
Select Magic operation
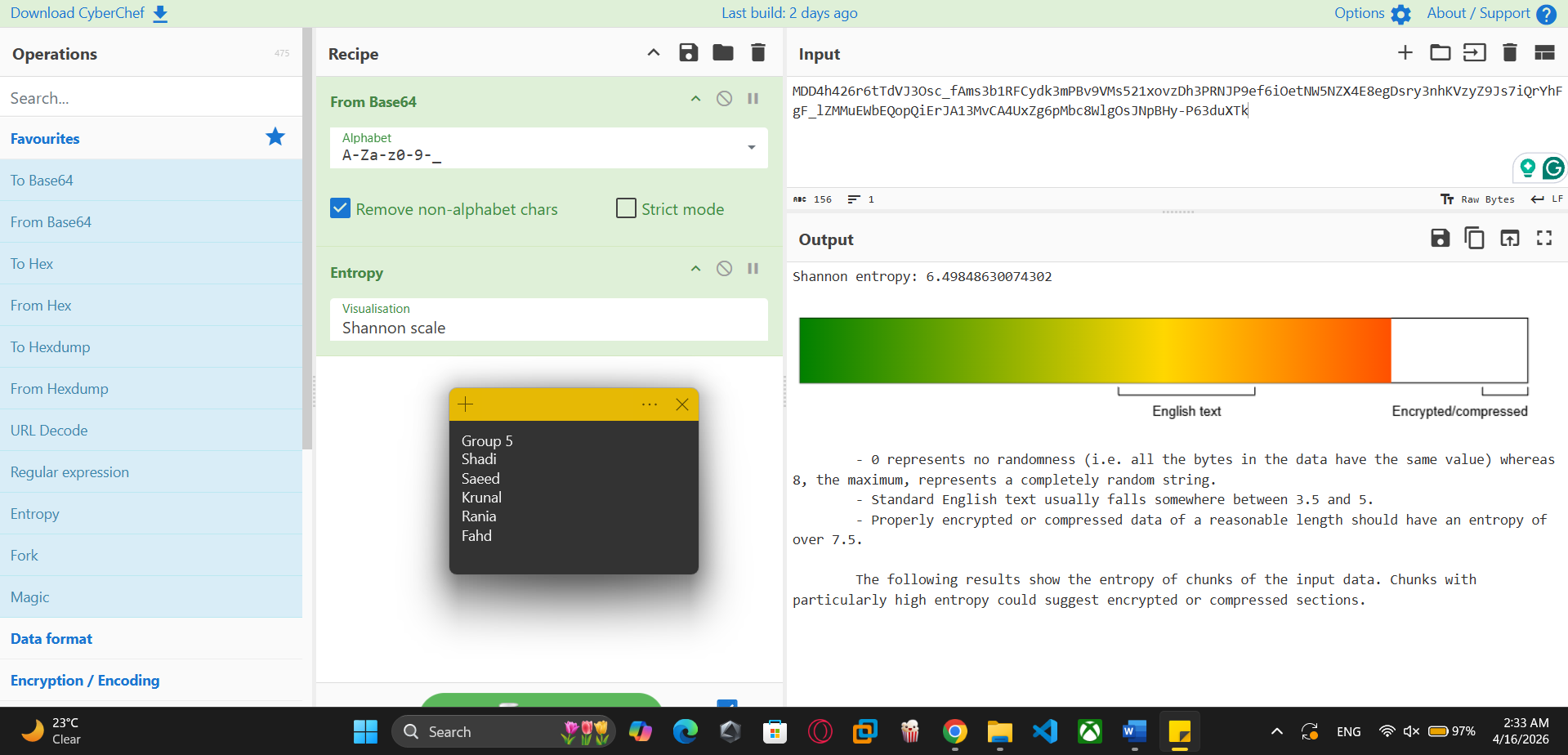click(x=151, y=597)
